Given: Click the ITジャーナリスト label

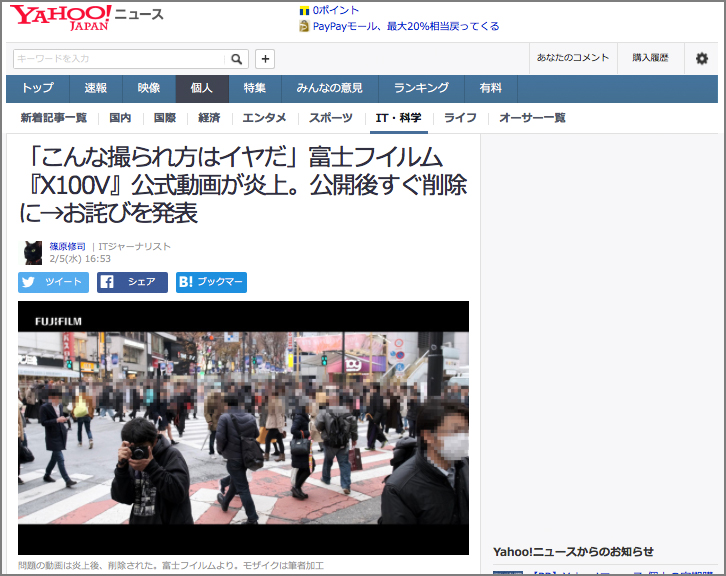Looking at the screenshot, I should coord(134,246).
